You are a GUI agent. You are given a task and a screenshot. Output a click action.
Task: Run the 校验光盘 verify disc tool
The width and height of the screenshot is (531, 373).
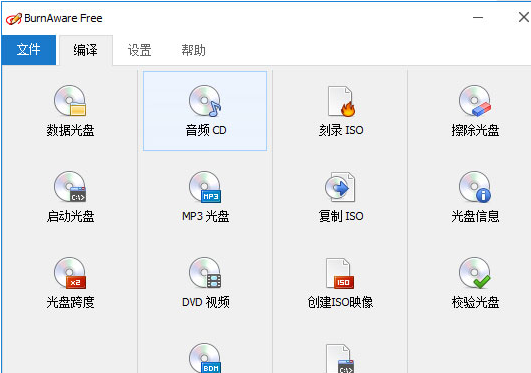pyautogui.click(x=475, y=283)
